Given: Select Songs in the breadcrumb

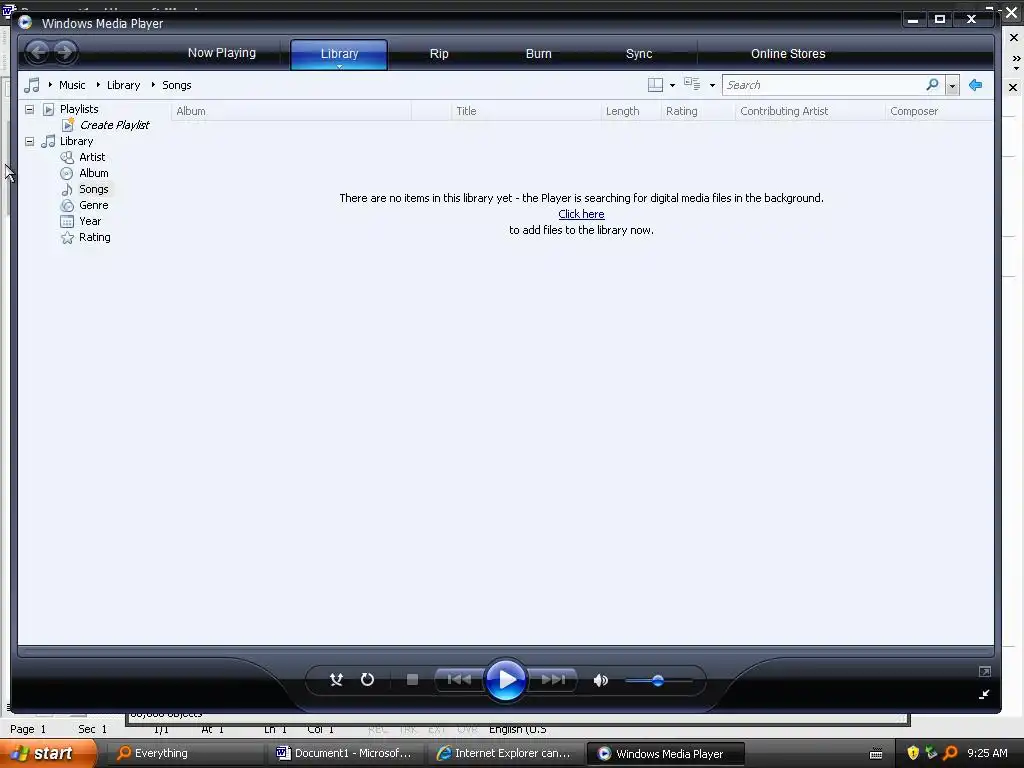Looking at the screenshot, I should (x=176, y=85).
